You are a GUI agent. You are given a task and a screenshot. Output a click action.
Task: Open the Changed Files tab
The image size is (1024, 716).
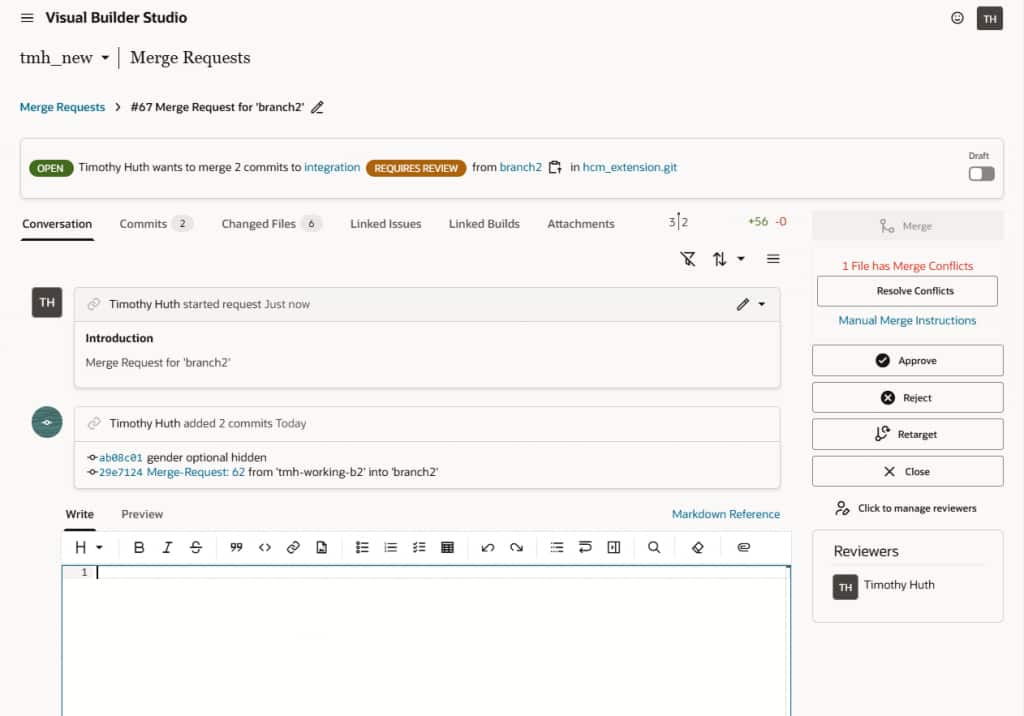271,224
